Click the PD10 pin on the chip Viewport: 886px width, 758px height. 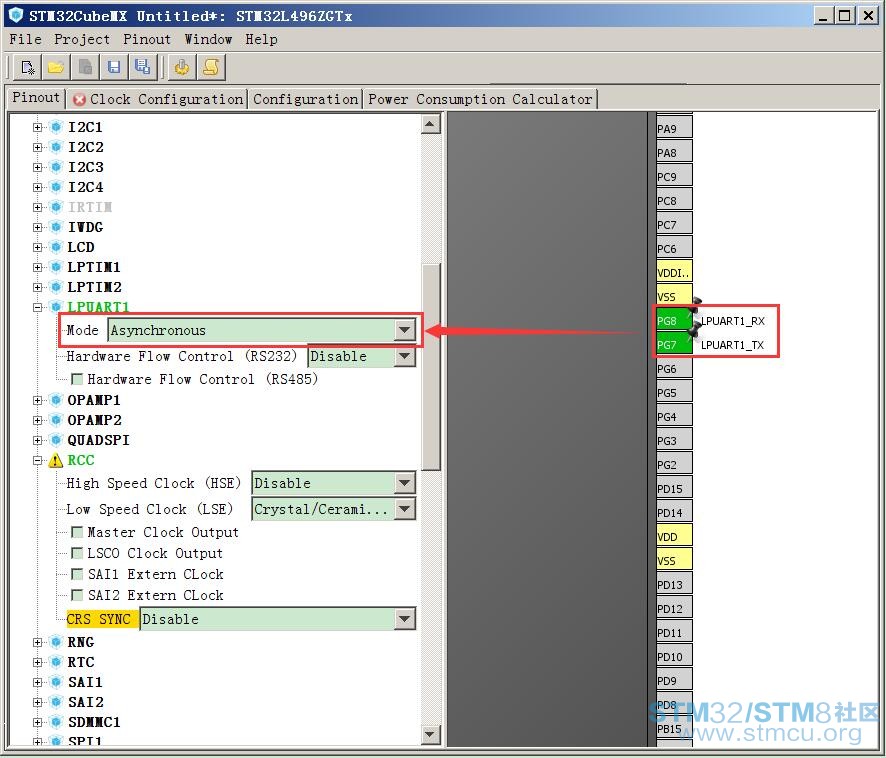(674, 656)
